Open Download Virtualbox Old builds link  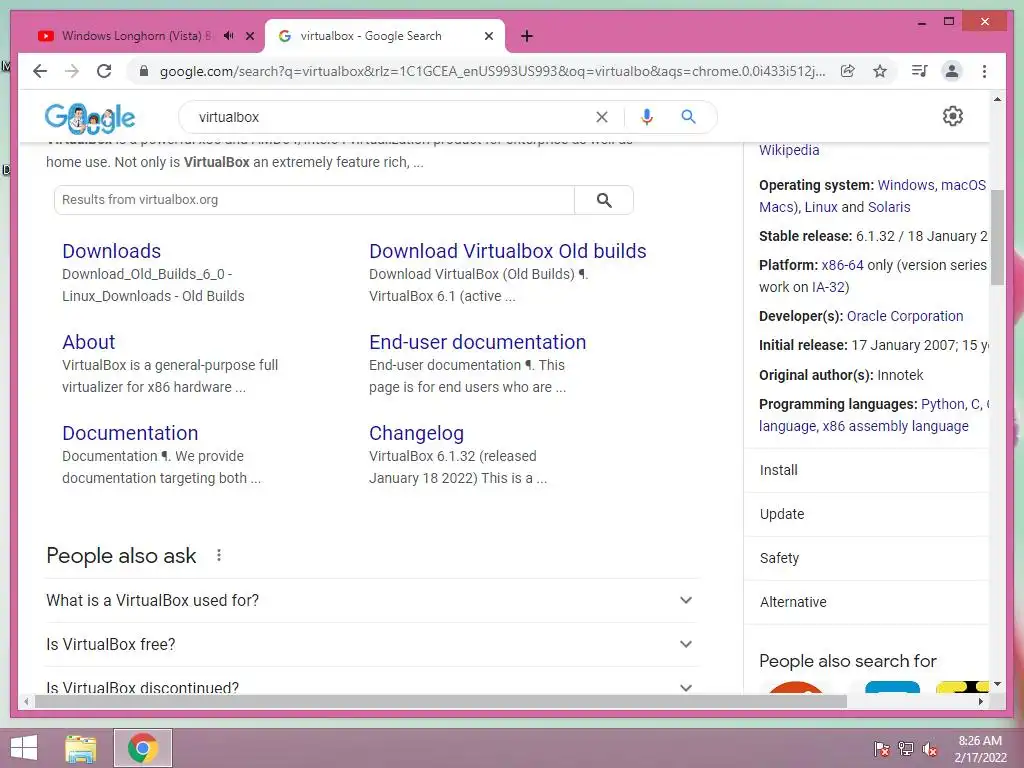coord(507,251)
